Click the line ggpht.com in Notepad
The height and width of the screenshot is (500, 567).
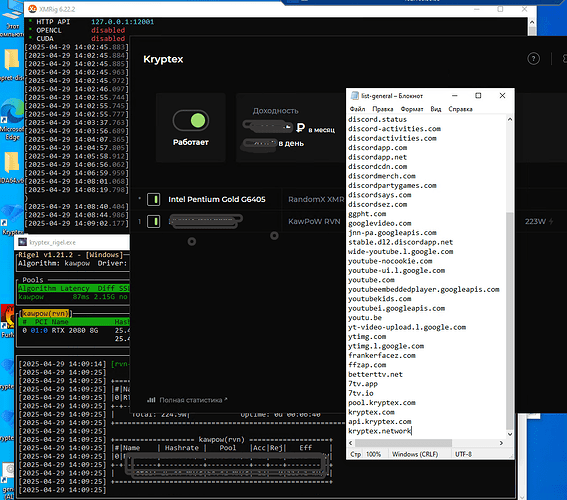(x=367, y=214)
